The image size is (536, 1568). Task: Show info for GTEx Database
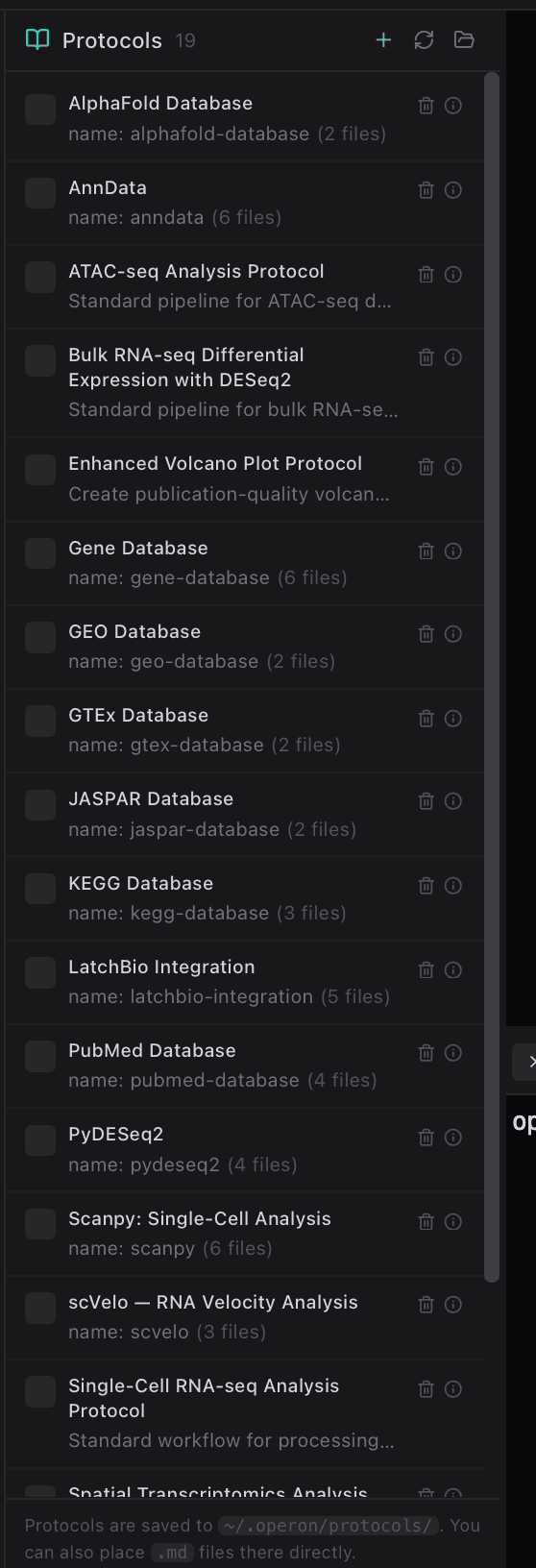453,719
